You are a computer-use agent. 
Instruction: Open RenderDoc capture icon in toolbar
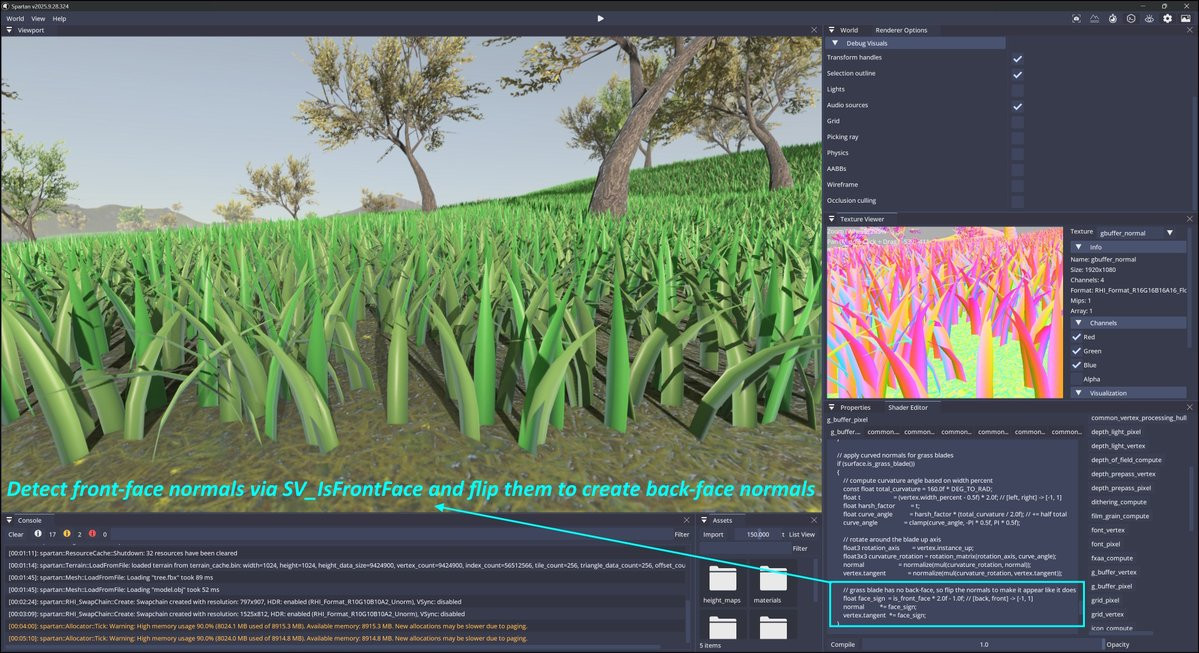coord(1076,18)
